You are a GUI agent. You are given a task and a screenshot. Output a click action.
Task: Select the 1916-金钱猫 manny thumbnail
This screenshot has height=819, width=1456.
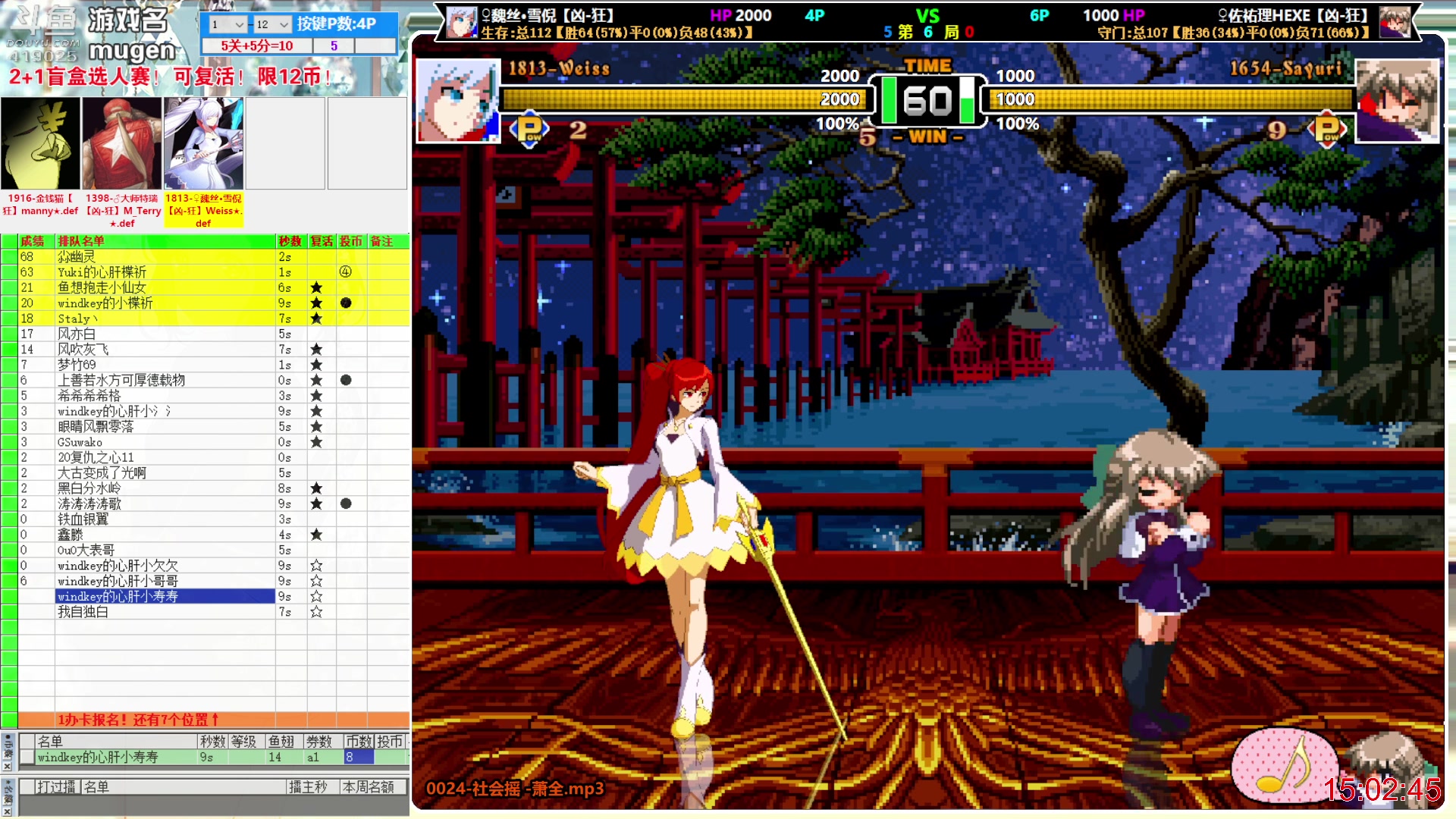[41, 143]
